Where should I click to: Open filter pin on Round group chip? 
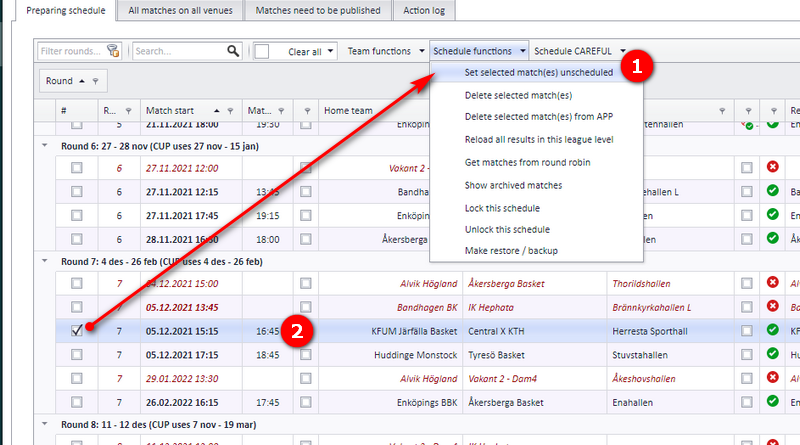95,81
